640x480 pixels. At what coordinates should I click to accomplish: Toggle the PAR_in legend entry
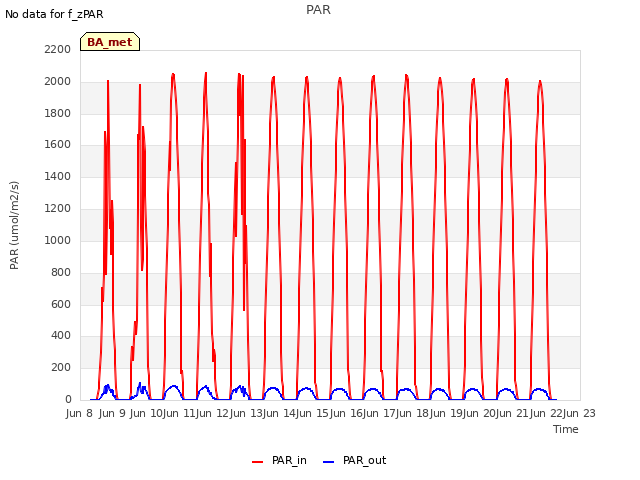[279, 460]
